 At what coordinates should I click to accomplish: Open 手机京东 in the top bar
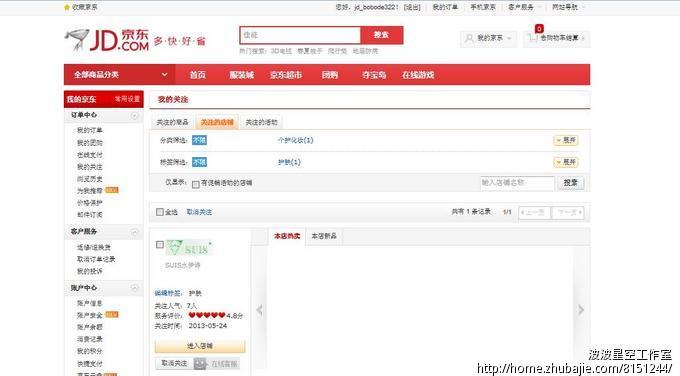pyautogui.click(x=483, y=7)
